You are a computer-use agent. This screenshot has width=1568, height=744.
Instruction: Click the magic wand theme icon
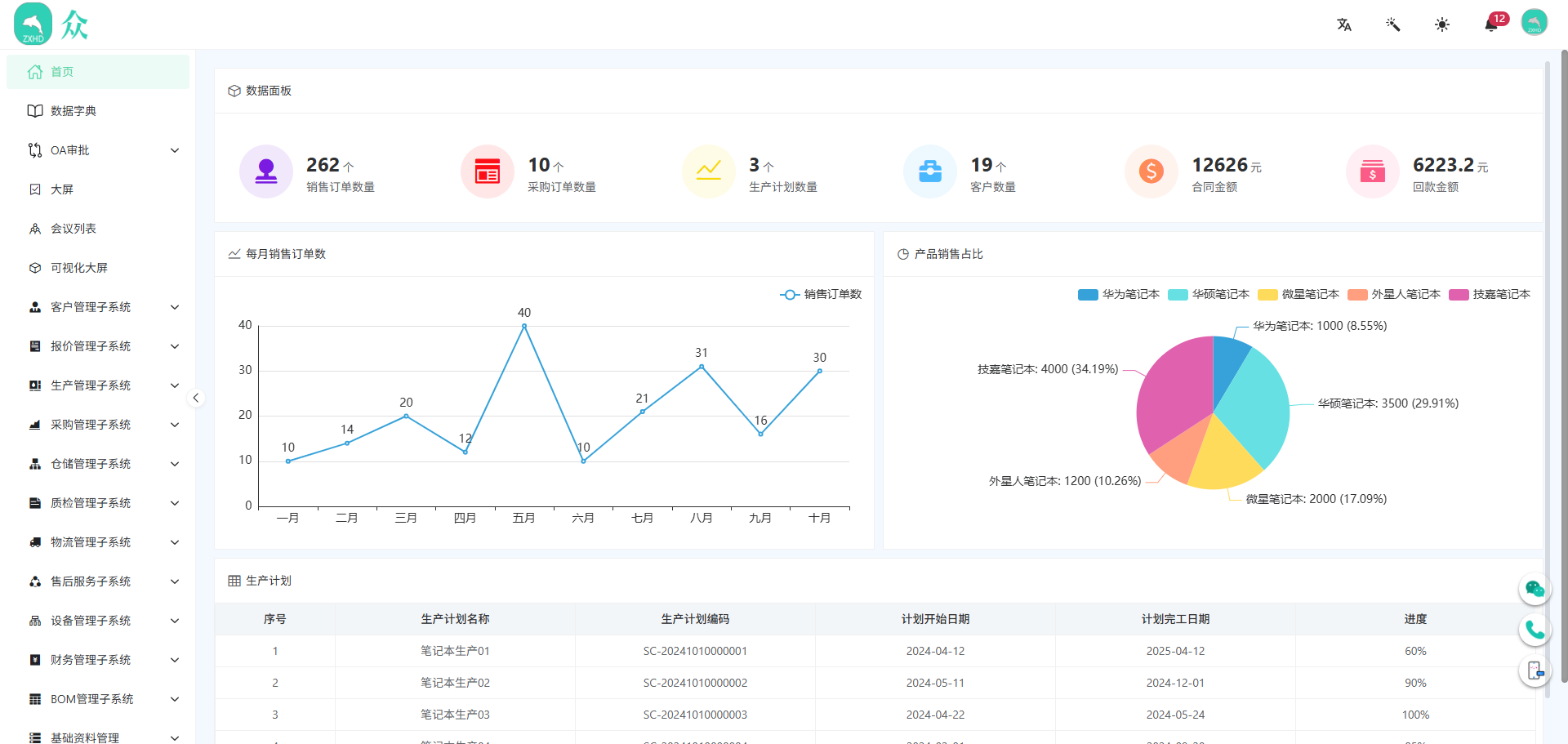[x=1393, y=25]
